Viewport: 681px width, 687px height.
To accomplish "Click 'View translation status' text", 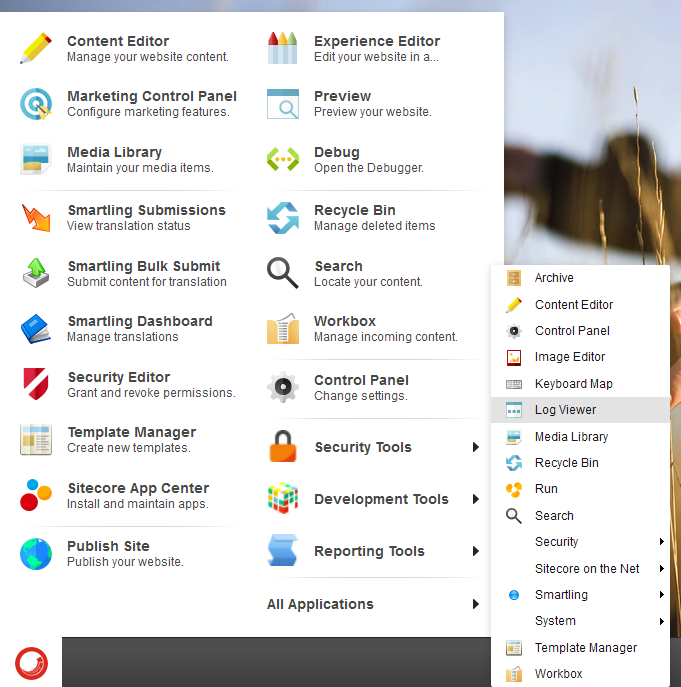I will [128, 226].
